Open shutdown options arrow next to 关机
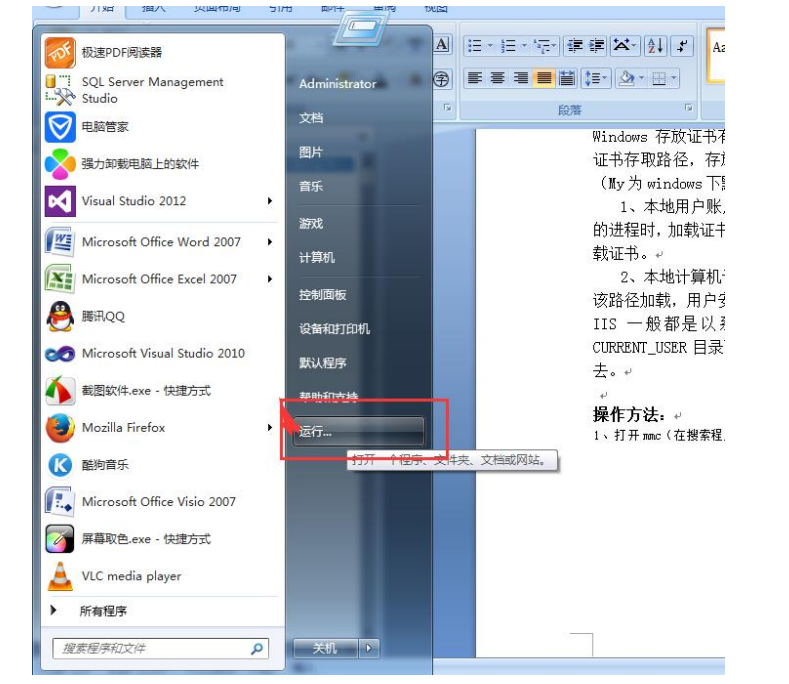This screenshot has height=684, width=789. 370,649
